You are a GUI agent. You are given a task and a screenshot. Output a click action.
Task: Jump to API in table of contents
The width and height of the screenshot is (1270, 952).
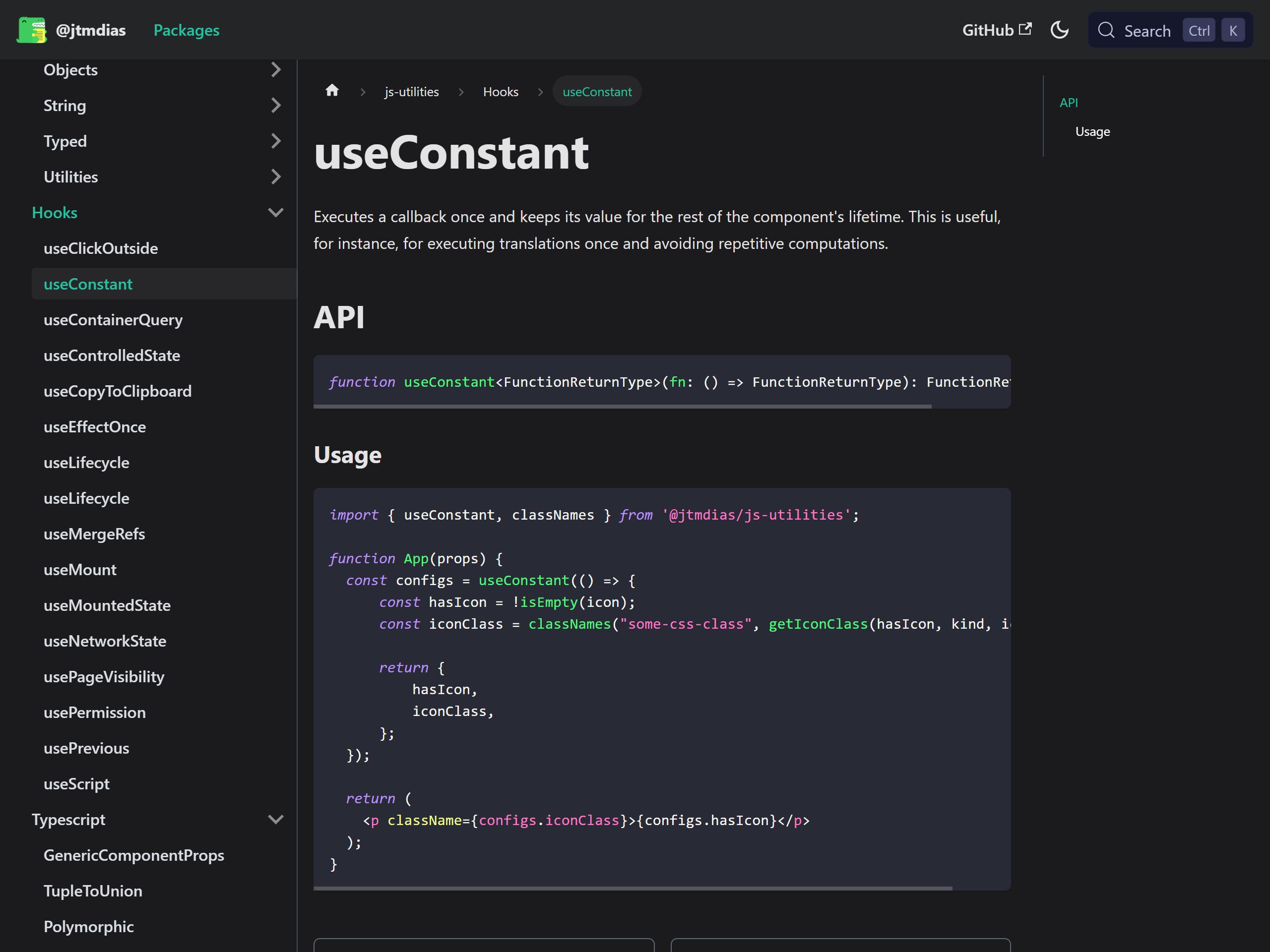click(x=1069, y=102)
